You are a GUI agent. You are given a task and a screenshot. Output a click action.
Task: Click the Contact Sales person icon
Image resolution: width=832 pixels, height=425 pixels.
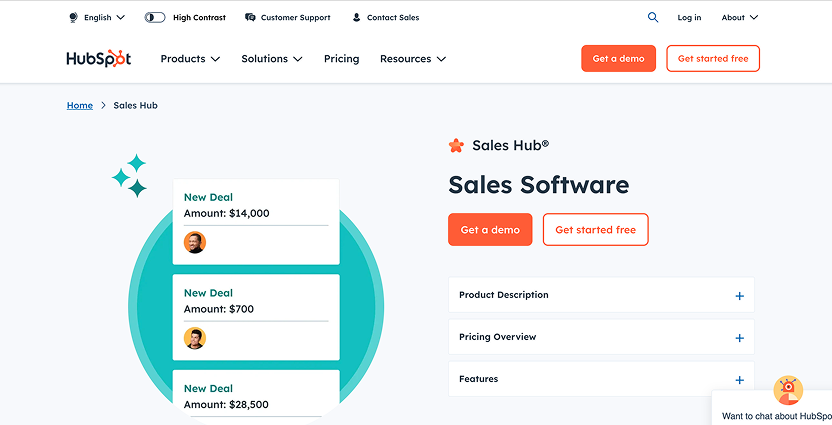point(357,18)
